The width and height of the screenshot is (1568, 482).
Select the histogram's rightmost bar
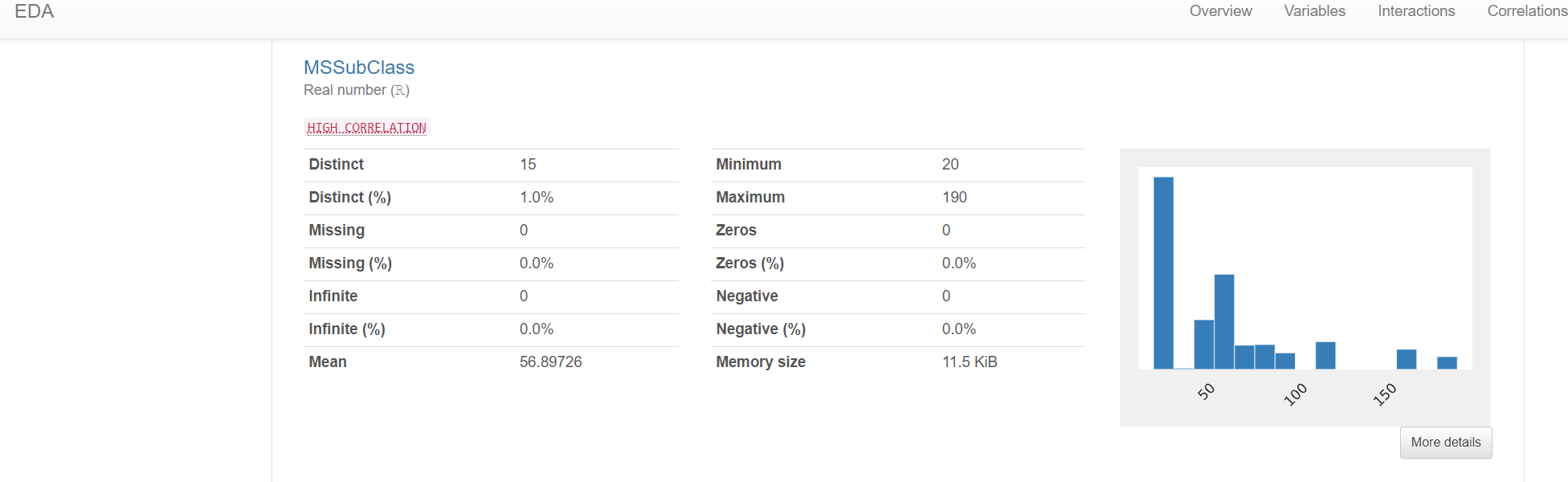1447,363
